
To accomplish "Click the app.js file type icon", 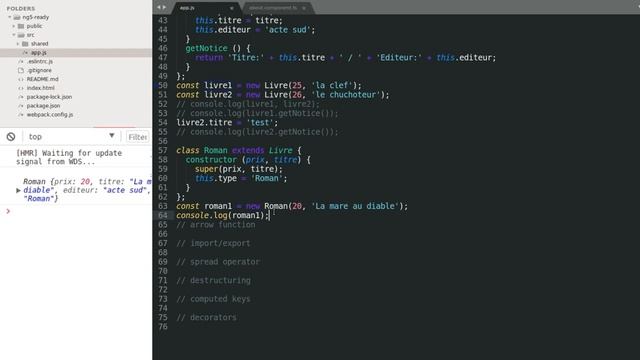I will [25, 53].
